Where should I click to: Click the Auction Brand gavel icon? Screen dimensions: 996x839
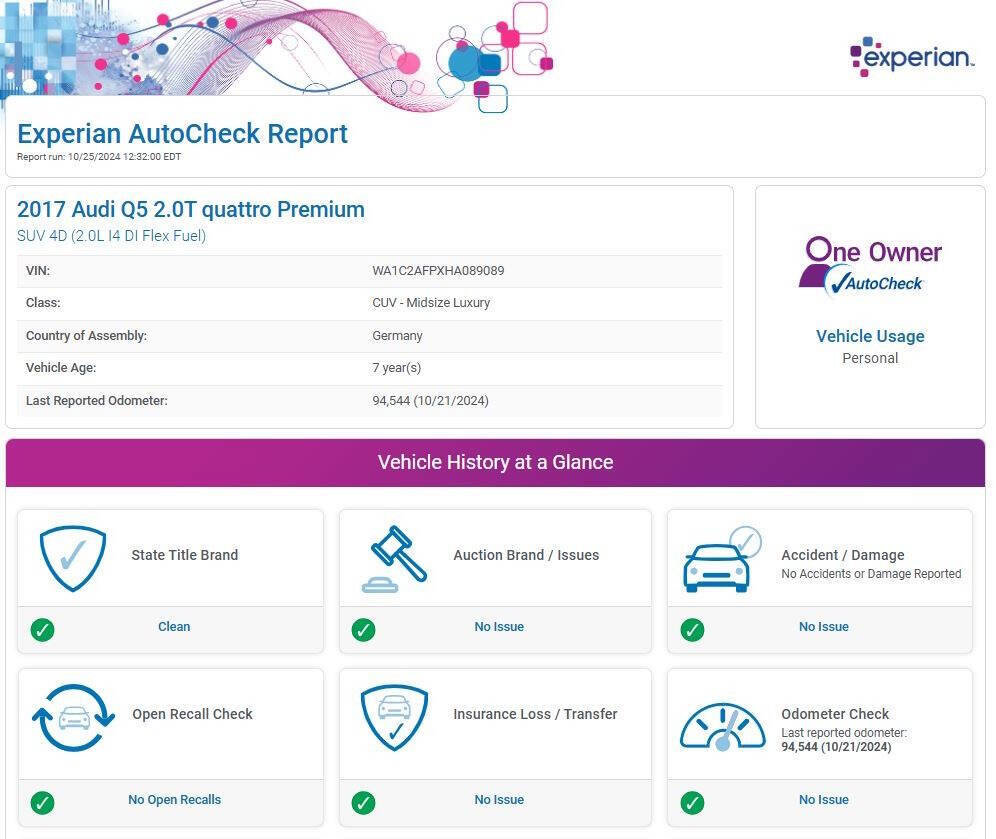pos(393,558)
